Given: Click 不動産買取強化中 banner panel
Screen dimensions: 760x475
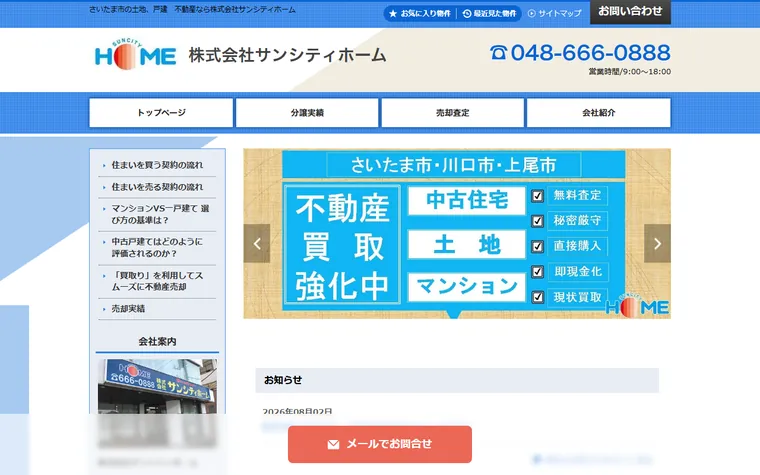Looking at the screenshot, I should [x=342, y=244].
